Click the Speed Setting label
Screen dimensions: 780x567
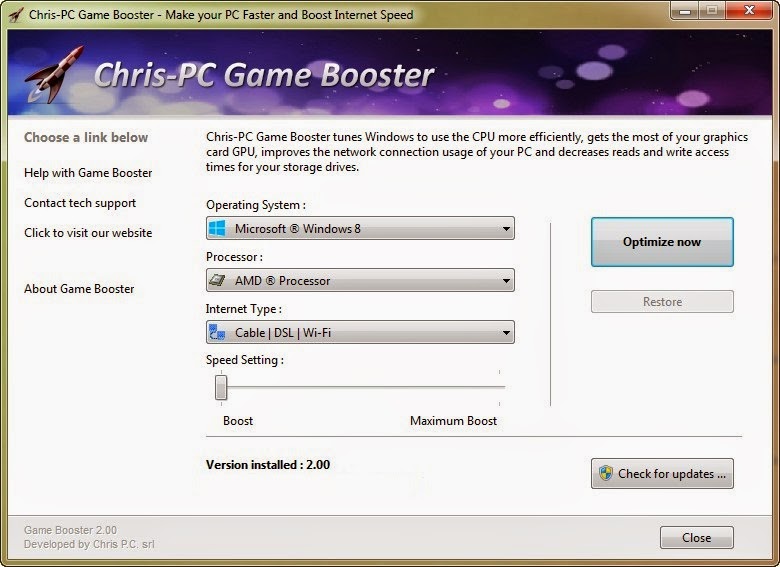[245, 360]
